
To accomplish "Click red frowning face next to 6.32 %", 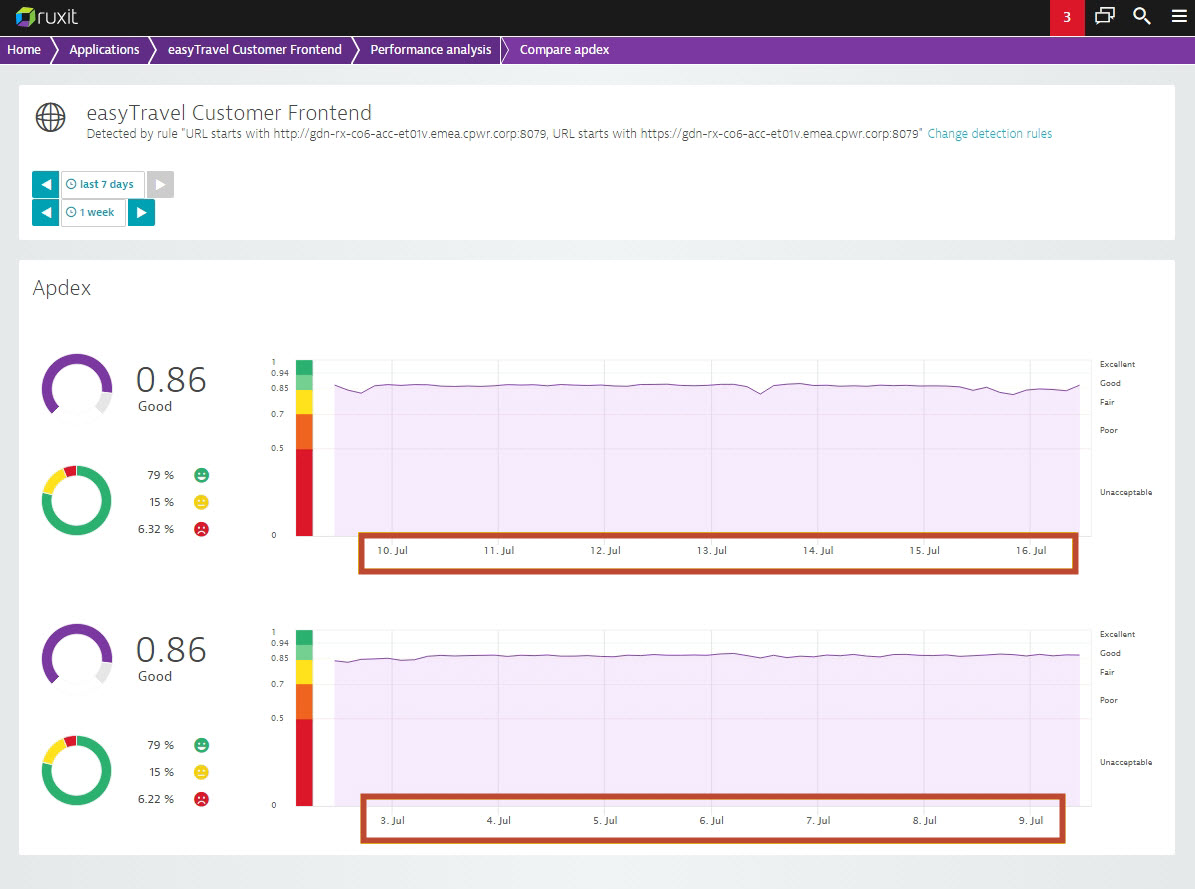I will (x=201, y=528).
